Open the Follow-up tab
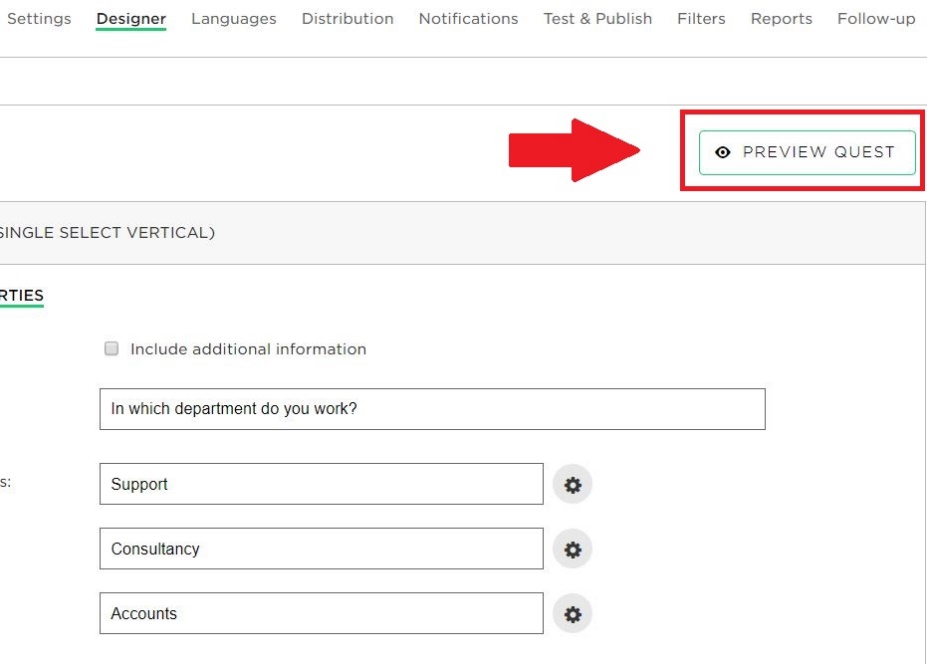The height and width of the screenshot is (664, 927). click(876, 19)
